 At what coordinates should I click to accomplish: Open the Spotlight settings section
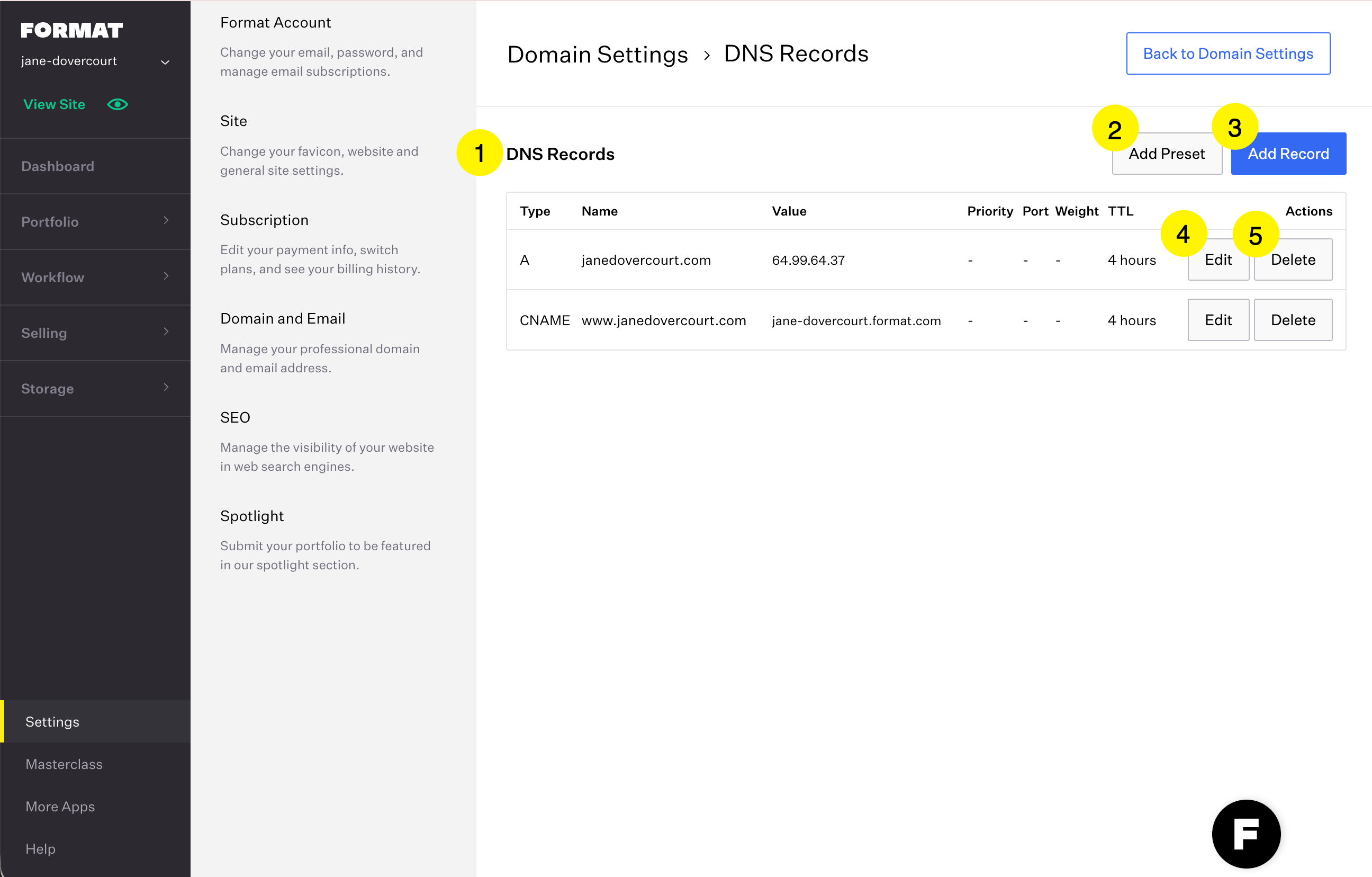pos(252,516)
